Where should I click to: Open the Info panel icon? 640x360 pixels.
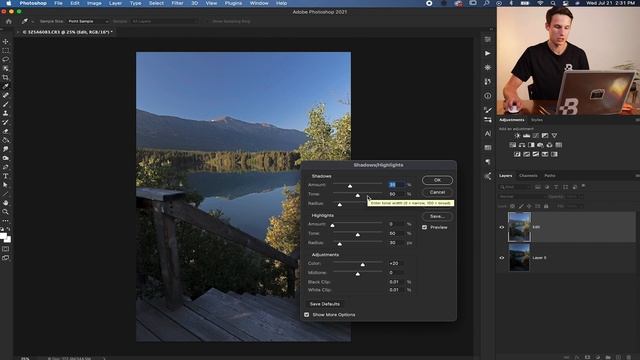pyautogui.click(x=488, y=96)
